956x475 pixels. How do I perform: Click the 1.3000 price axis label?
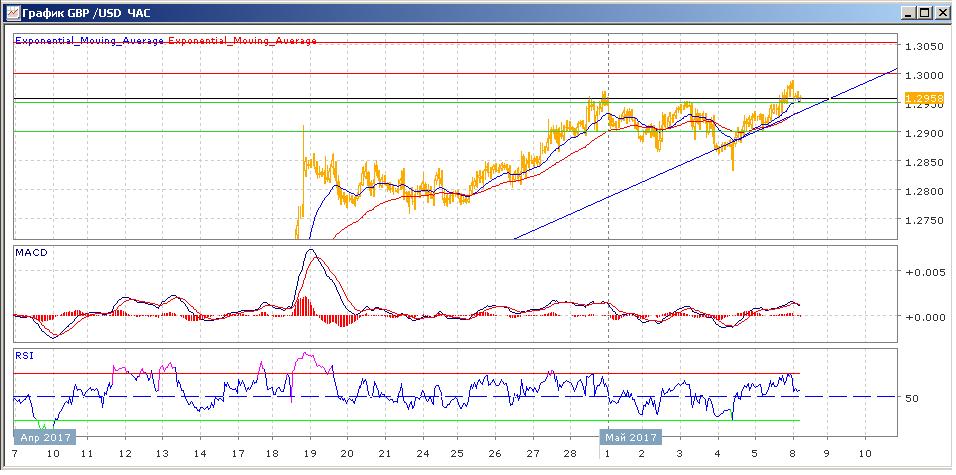point(926,76)
